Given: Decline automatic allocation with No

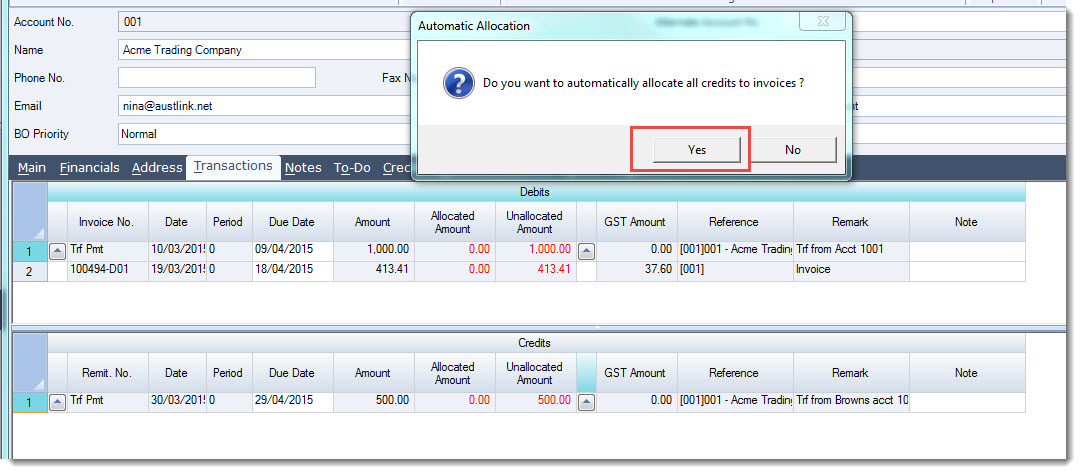Looking at the screenshot, I should 793,150.
